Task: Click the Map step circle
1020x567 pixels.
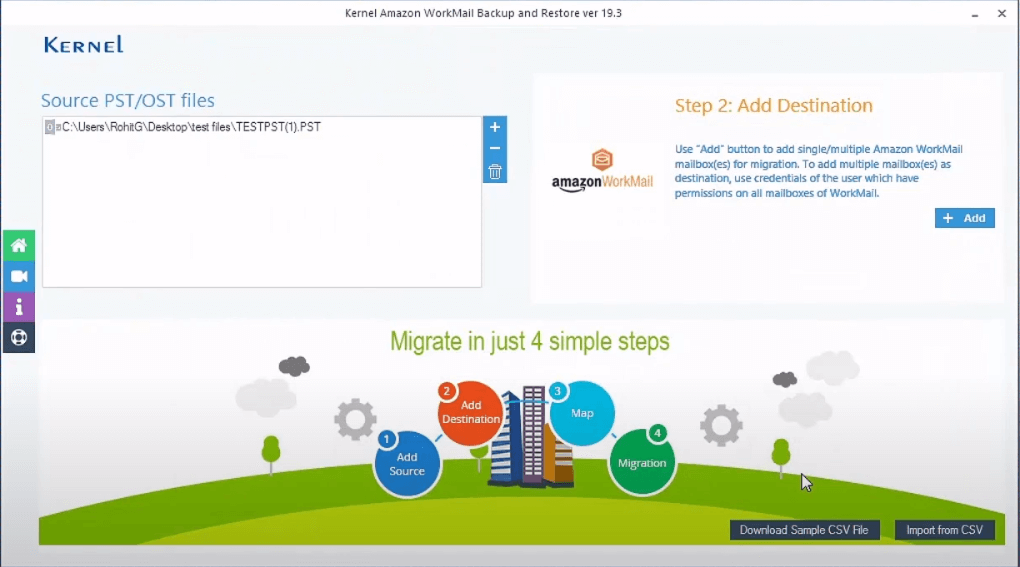Action: (x=582, y=413)
